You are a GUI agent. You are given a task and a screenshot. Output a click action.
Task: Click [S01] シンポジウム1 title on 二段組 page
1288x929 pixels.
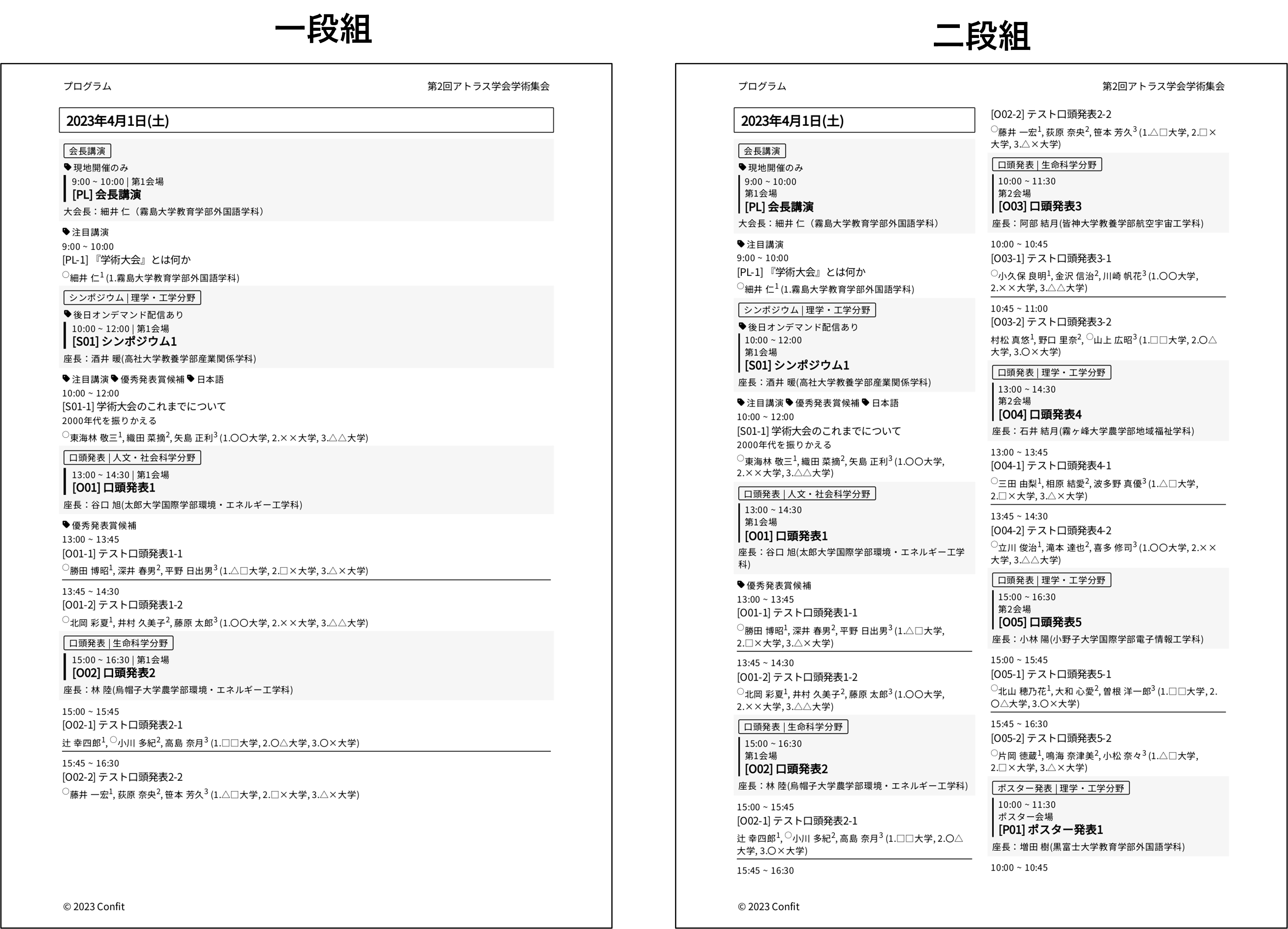point(797,365)
